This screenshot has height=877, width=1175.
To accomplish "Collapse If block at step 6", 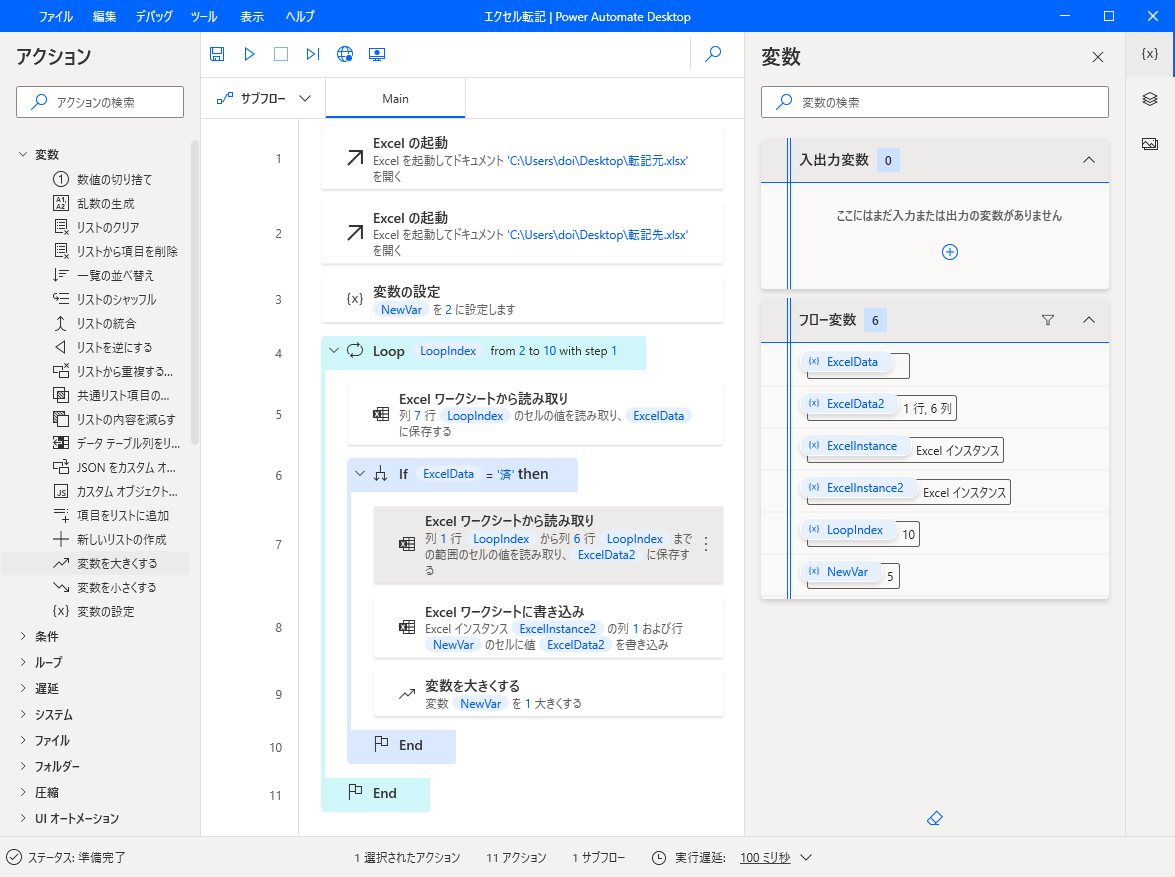I will click(360, 474).
